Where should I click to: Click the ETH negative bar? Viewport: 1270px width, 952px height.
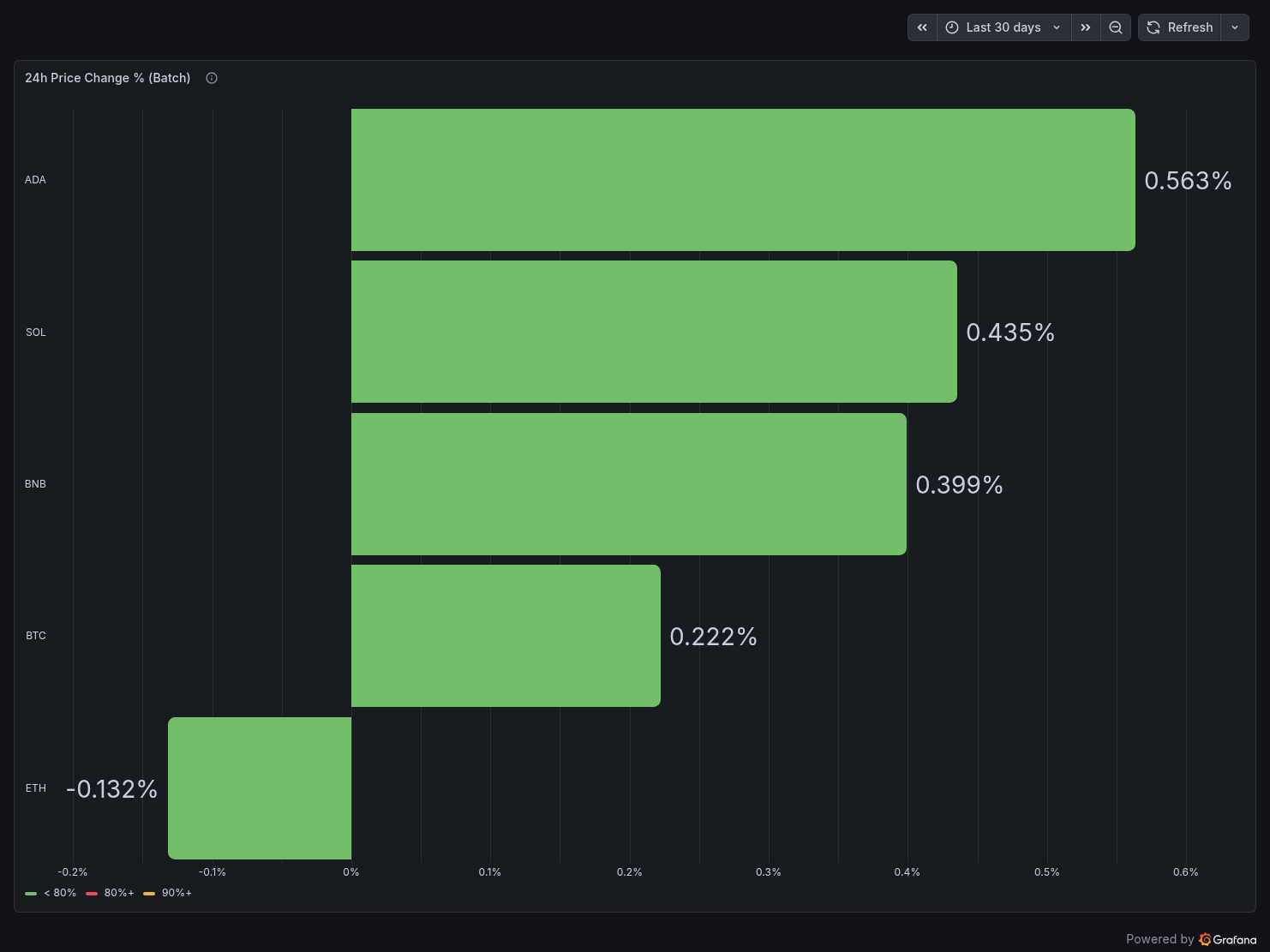[260, 788]
